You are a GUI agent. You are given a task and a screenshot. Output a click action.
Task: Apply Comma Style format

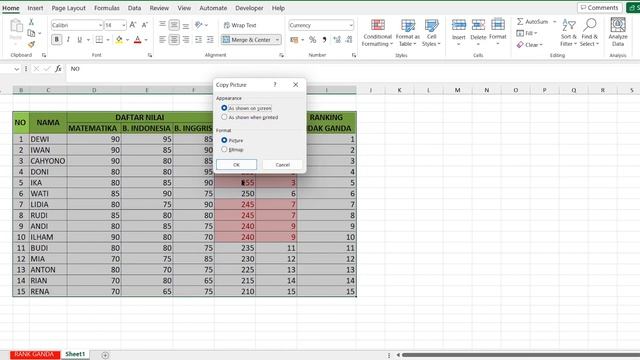[x=324, y=40]
